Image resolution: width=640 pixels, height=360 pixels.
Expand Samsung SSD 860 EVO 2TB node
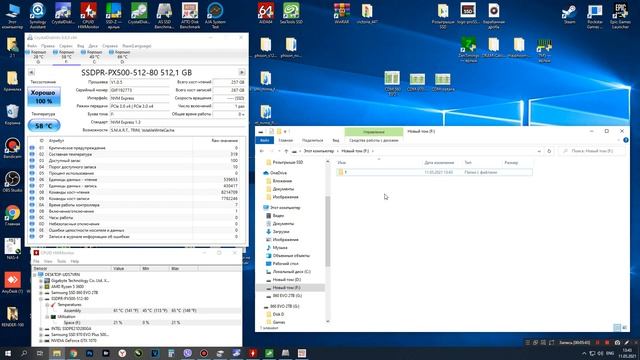pos(41,293)
